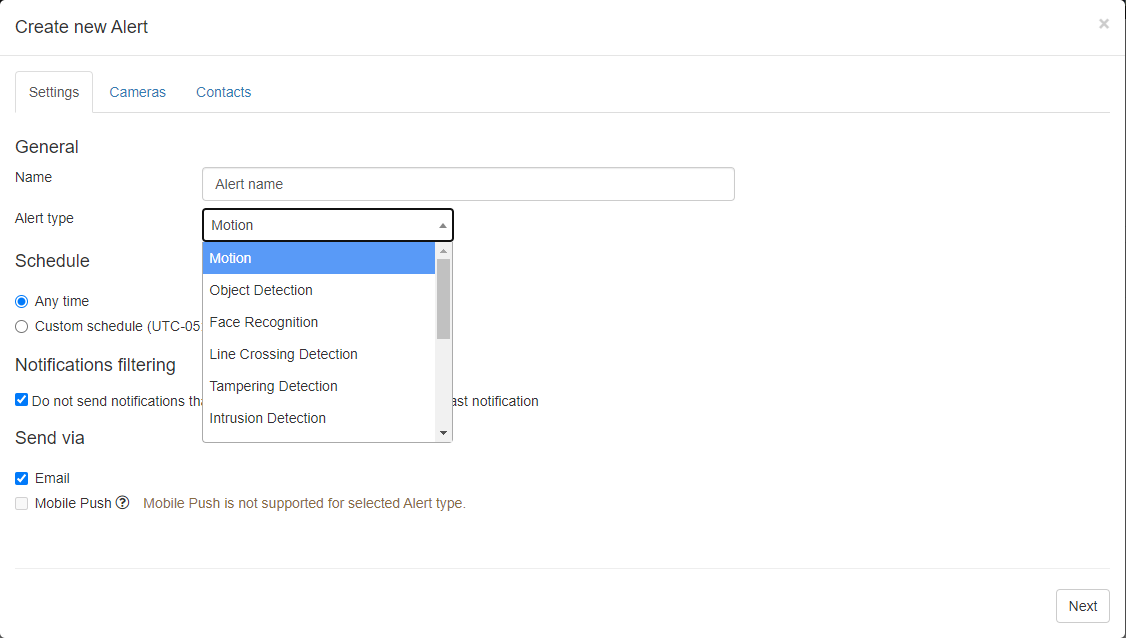This screenshot has width=1126, height=638.
Task: Close the Create new Alert dialog
Action: tap(1104, 24)
